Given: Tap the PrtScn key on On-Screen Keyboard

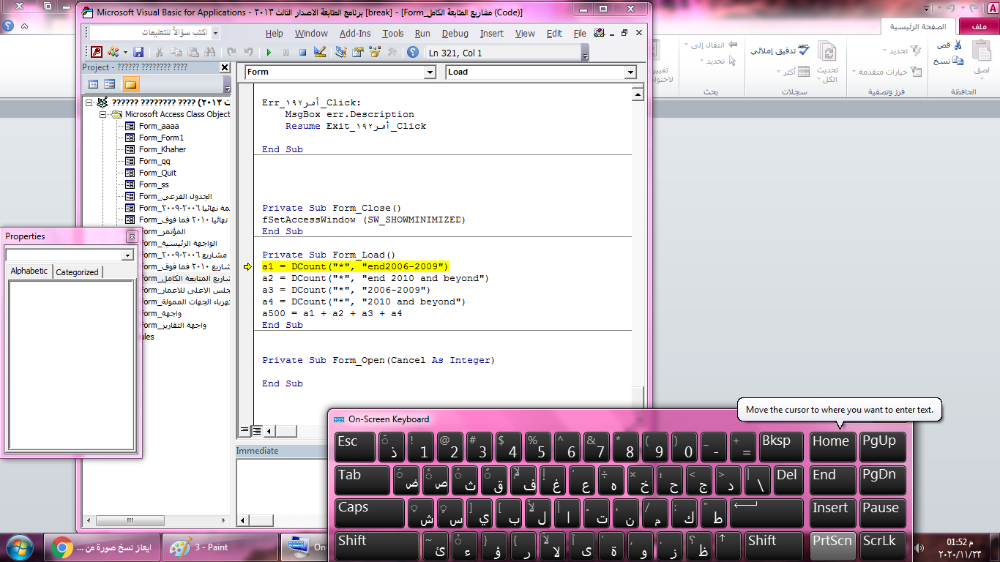Looking at the screenshot, I should 832,547.
